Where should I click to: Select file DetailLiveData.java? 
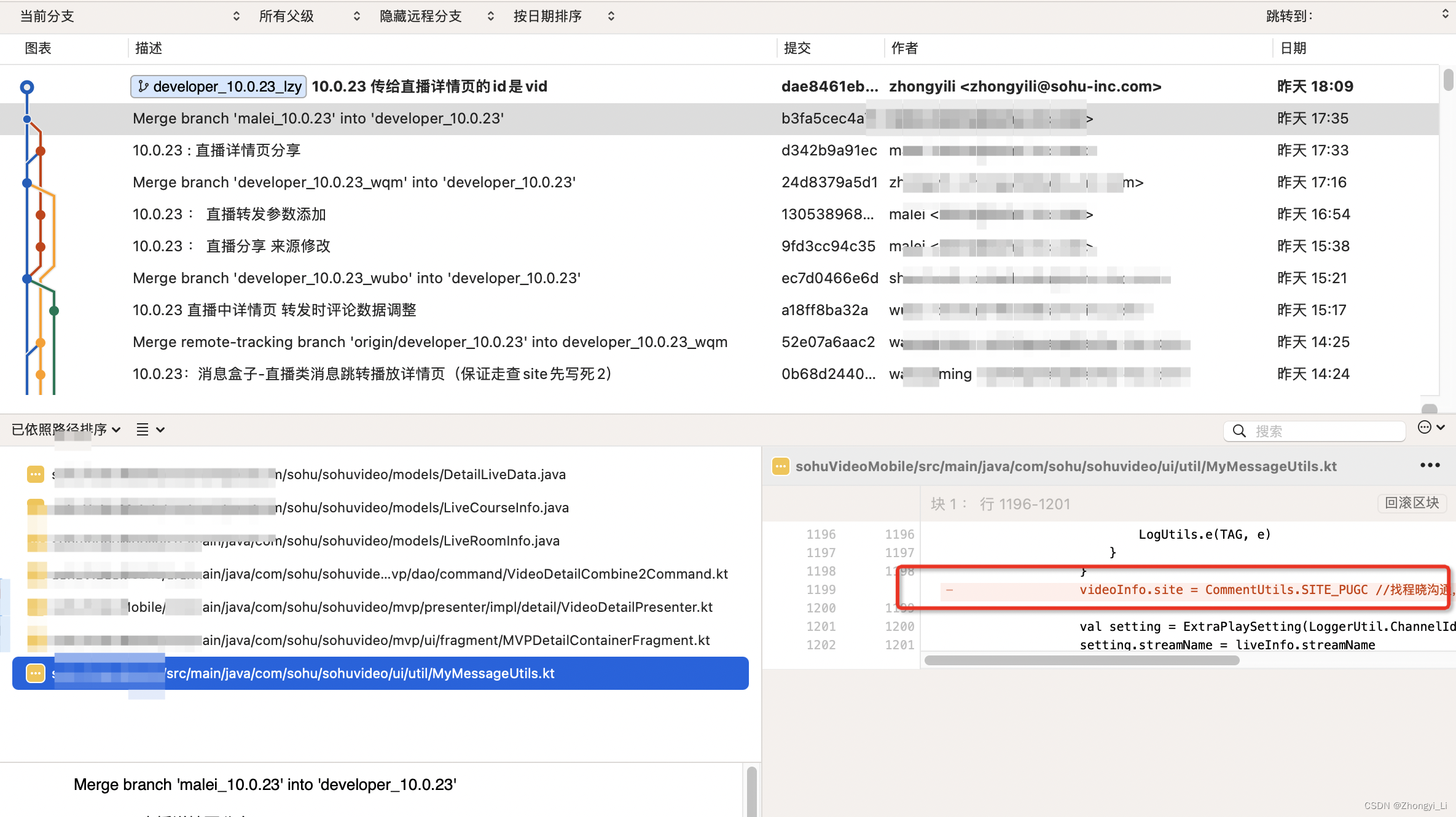pos(380,474)
